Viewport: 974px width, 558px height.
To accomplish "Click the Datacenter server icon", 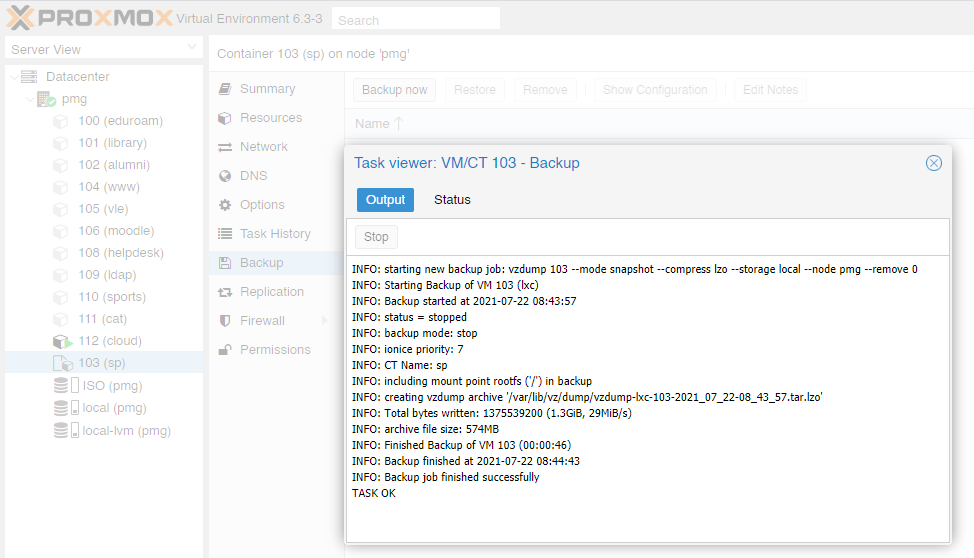I will 29,76.
